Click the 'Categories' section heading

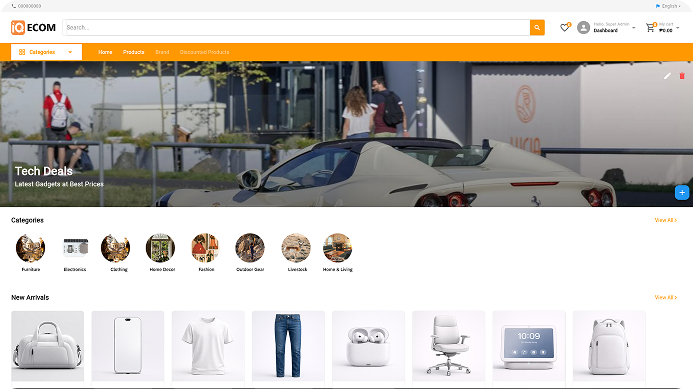(x=27, y=220)
